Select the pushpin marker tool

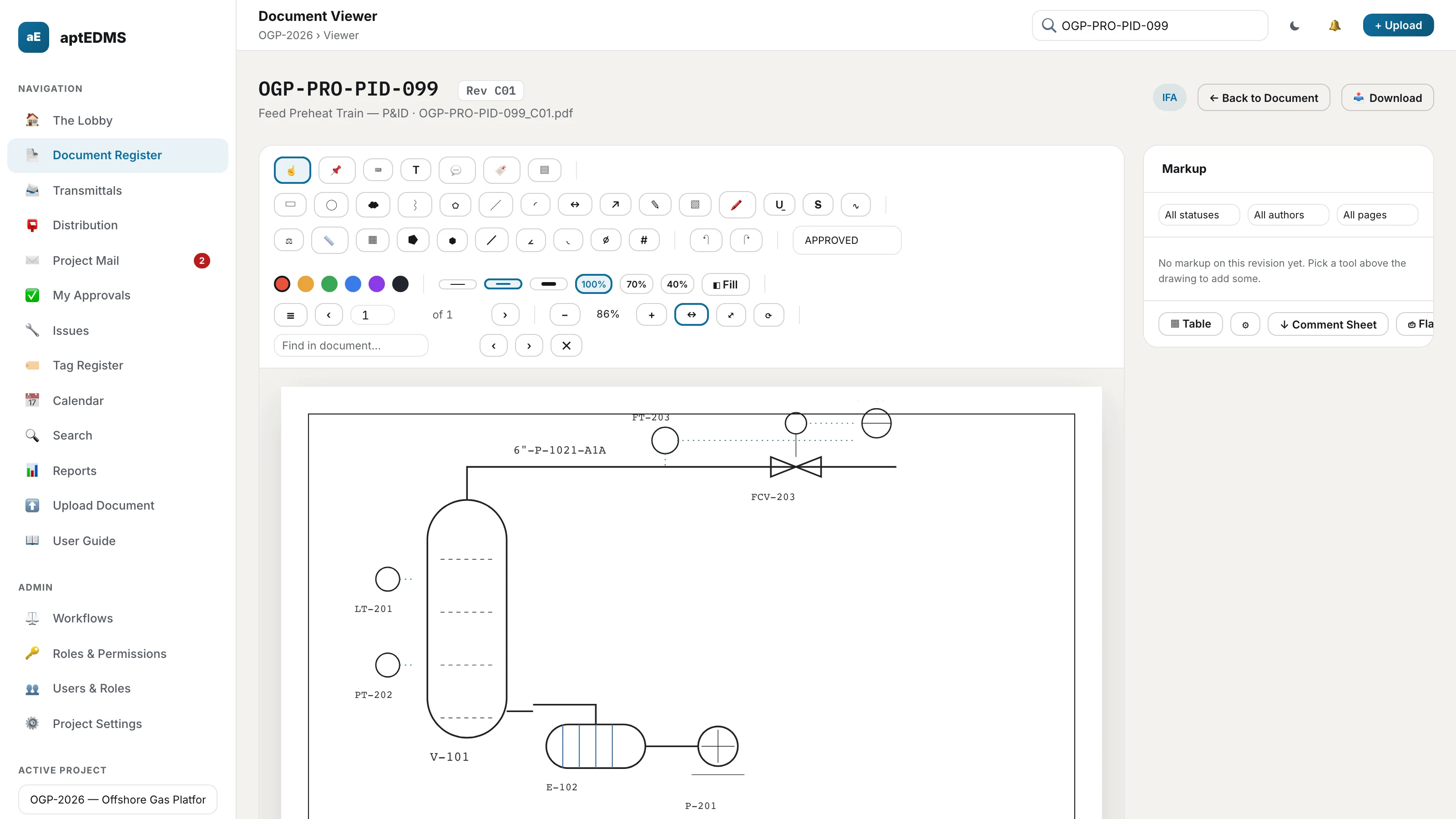click(337, 170)
